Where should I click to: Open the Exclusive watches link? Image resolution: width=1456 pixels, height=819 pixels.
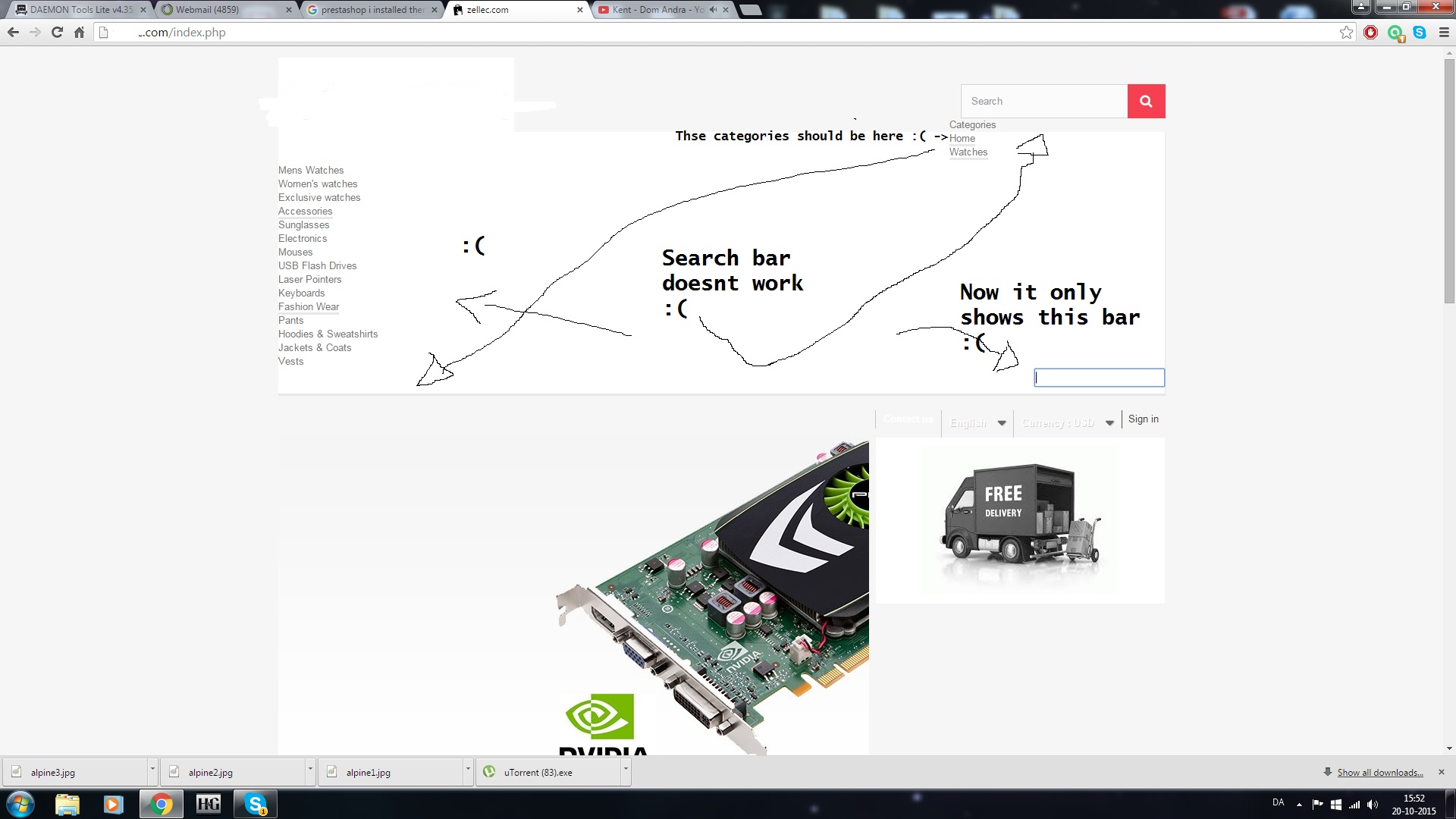pos(319,197)
